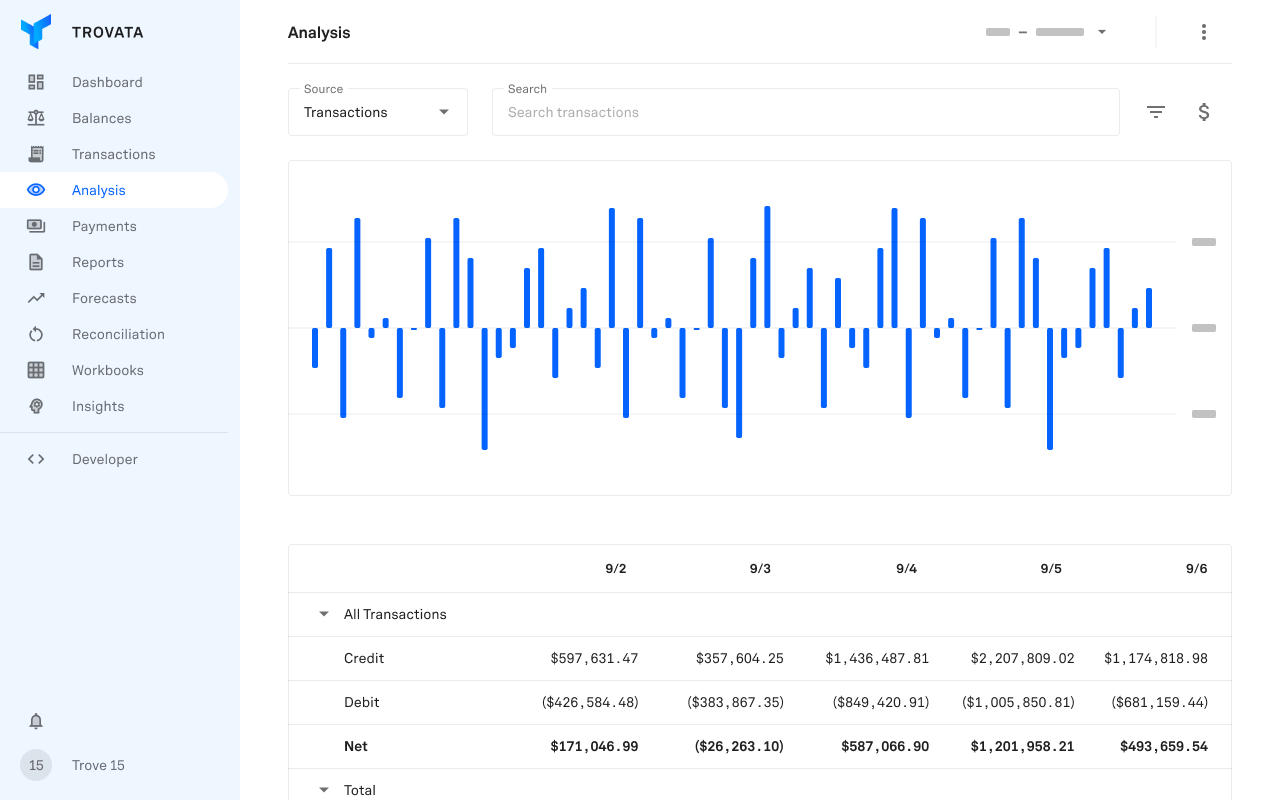Click the Transactions list icon
The image size is (1280, 800).
[36, 154]
